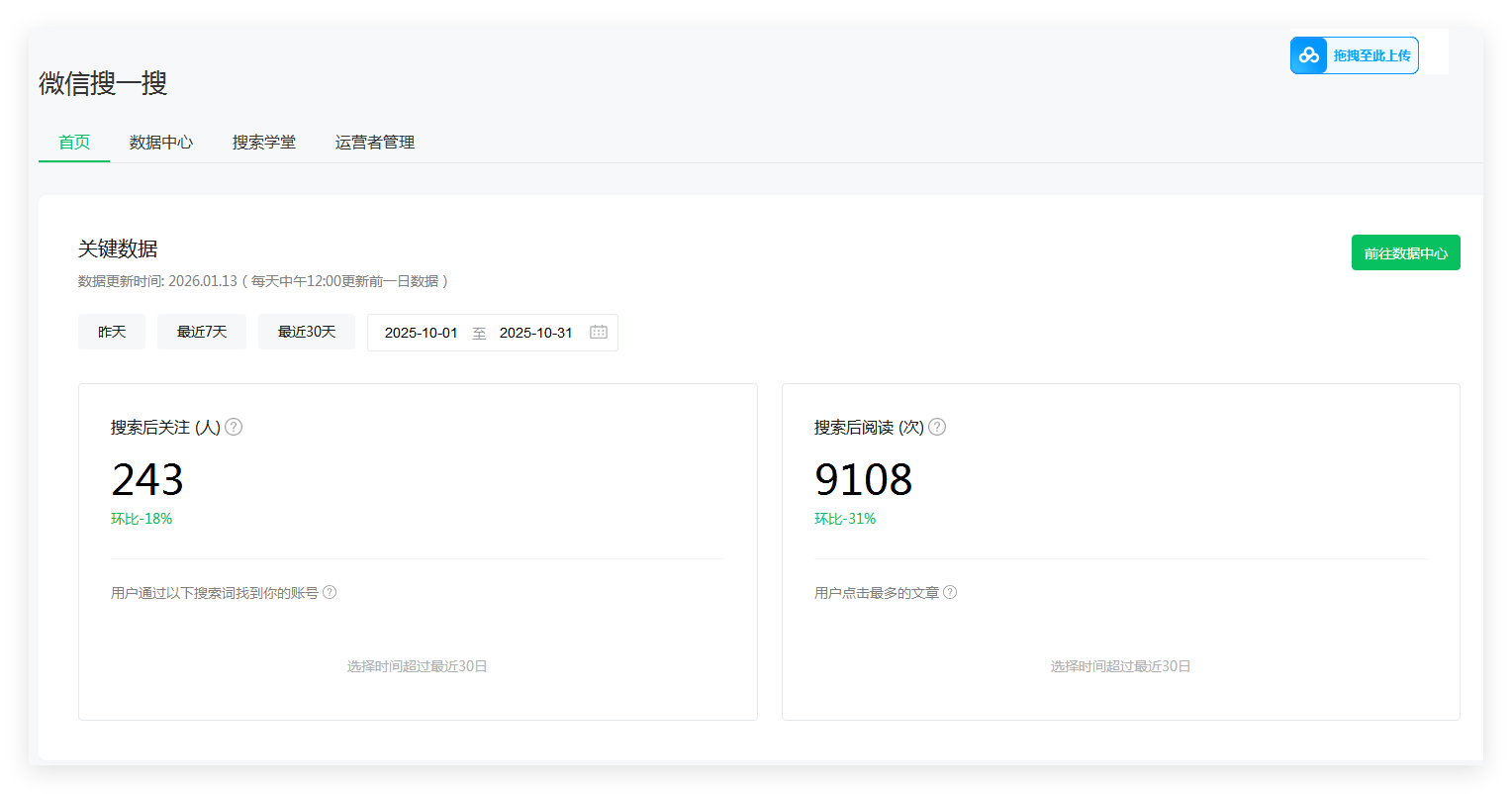Click the 环比-18% change text
Image resolution: width=1512 pixels, height=794 pixels.
[x=142, y=519]
